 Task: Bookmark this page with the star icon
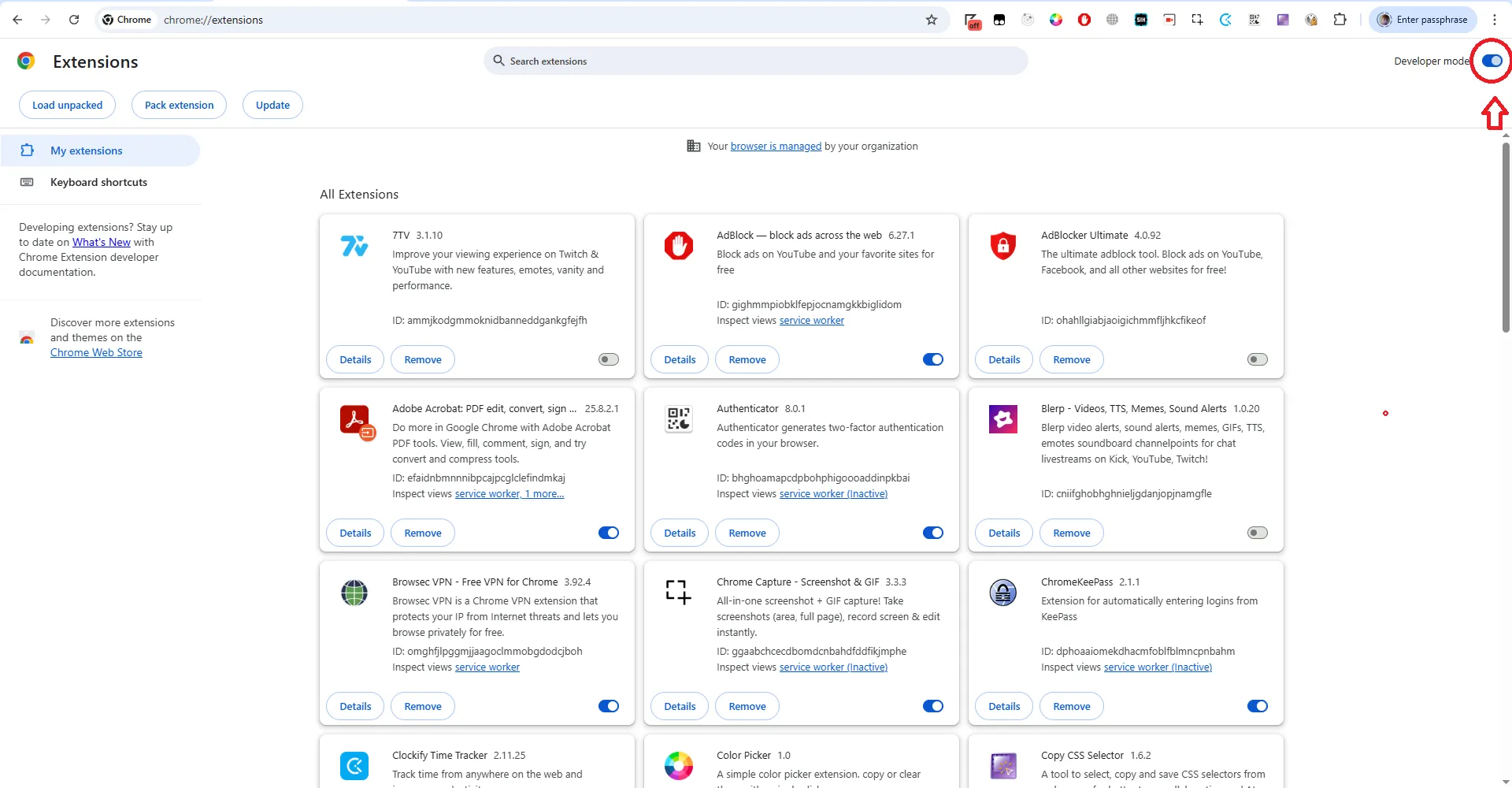pyautogui.click(x=932, y=20)
